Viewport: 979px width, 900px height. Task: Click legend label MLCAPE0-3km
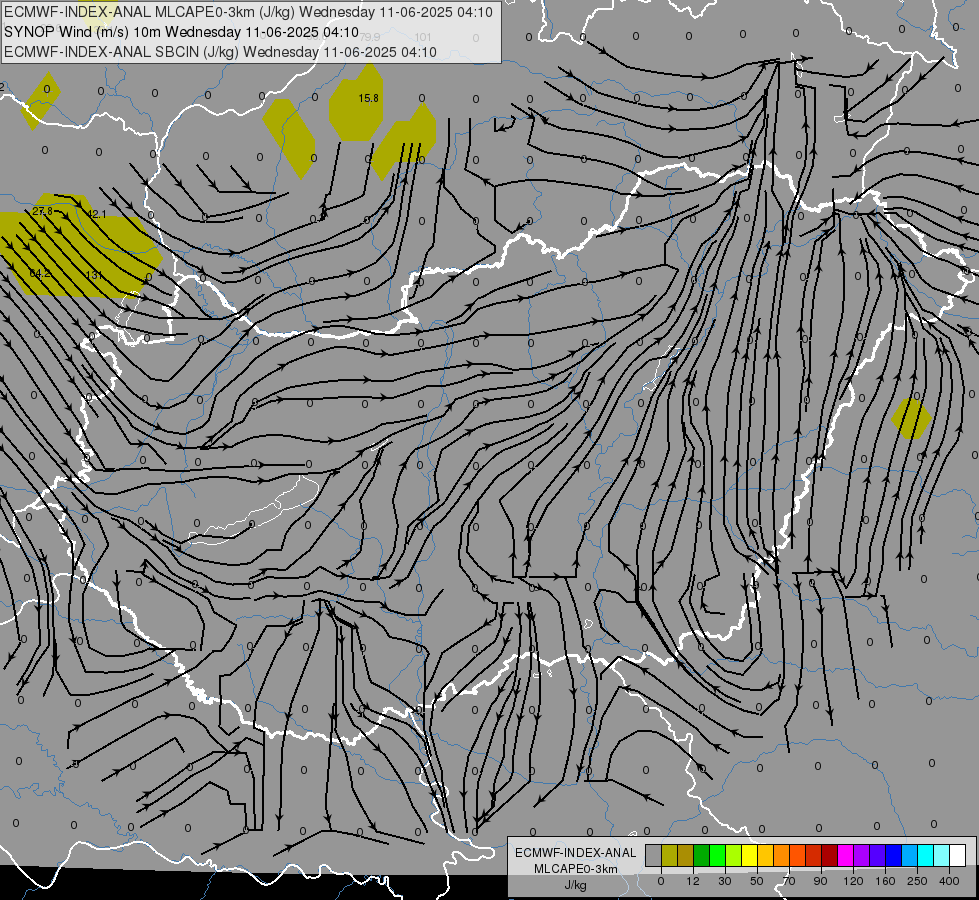(x=576, y=869)
